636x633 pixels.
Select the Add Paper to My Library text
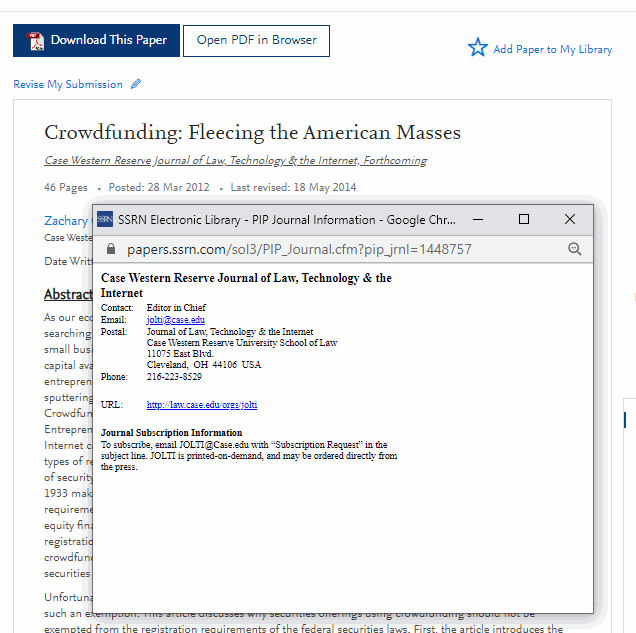click(552, 49)
